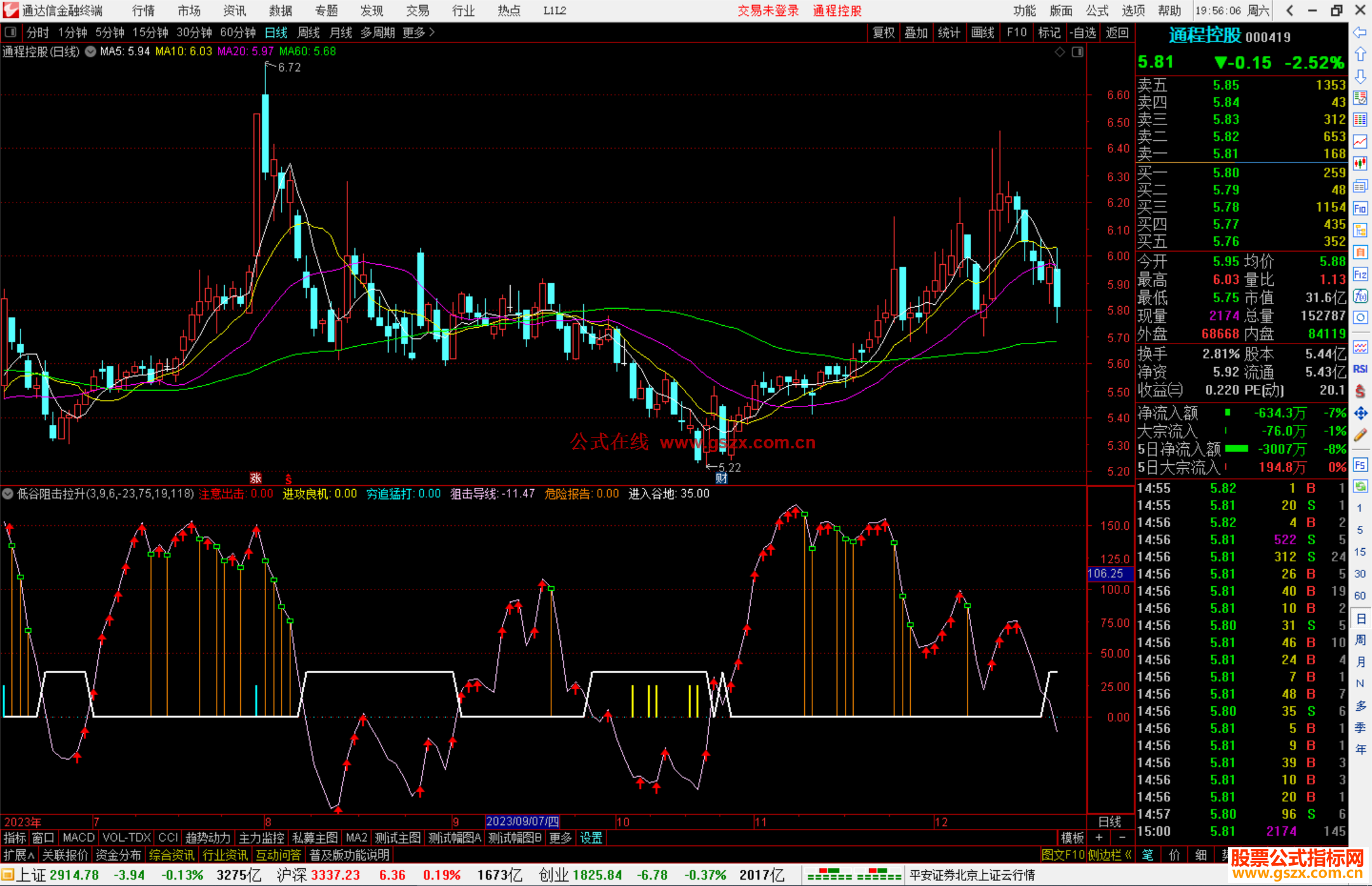1372x886 pixels.
Task: Switch to the 周线 period tab
Action: click(x=309, y=32)
